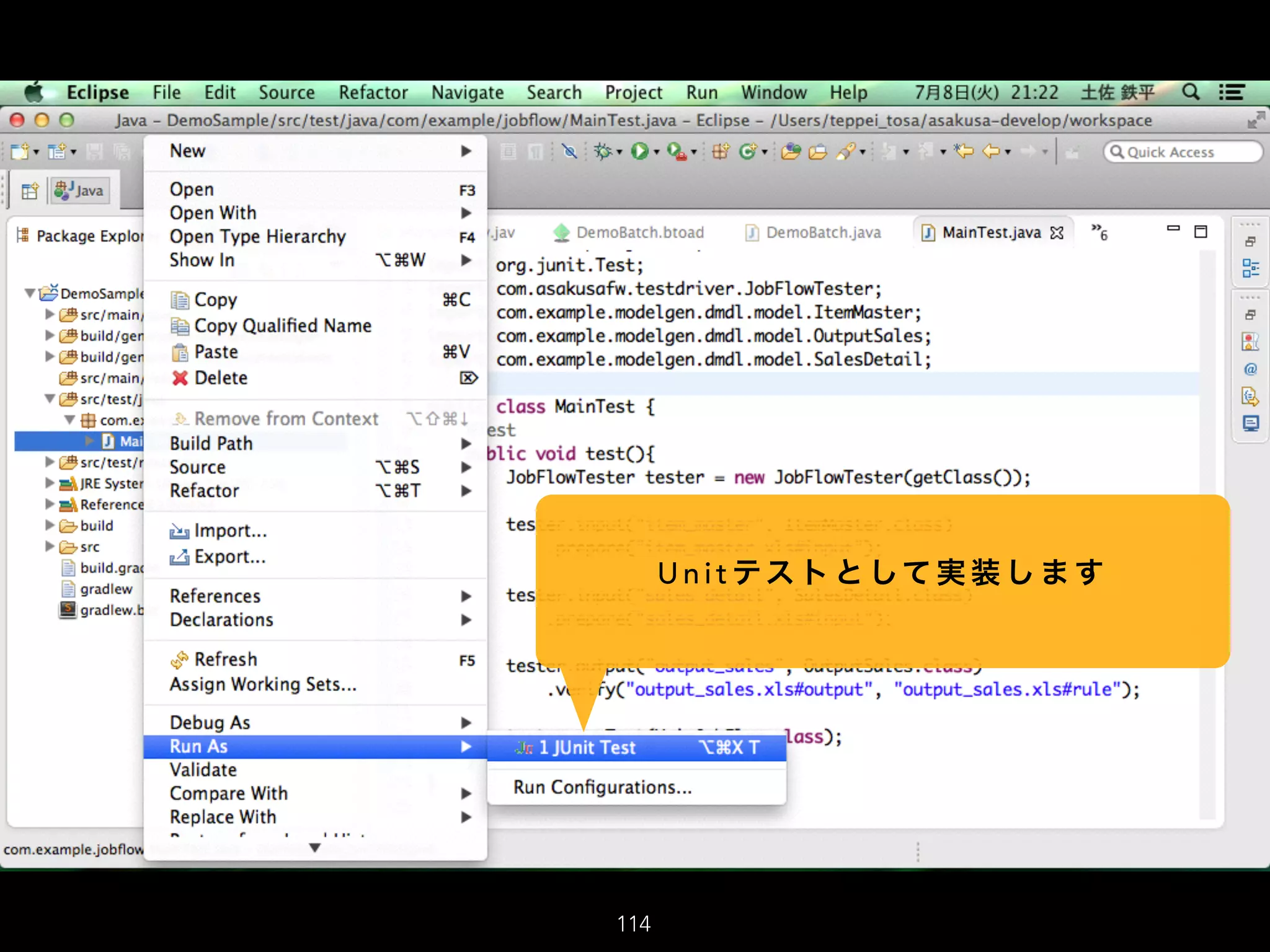Open macOS Notification Center icon
This screenshot has width=1270, height=952.
[1232, 92]
